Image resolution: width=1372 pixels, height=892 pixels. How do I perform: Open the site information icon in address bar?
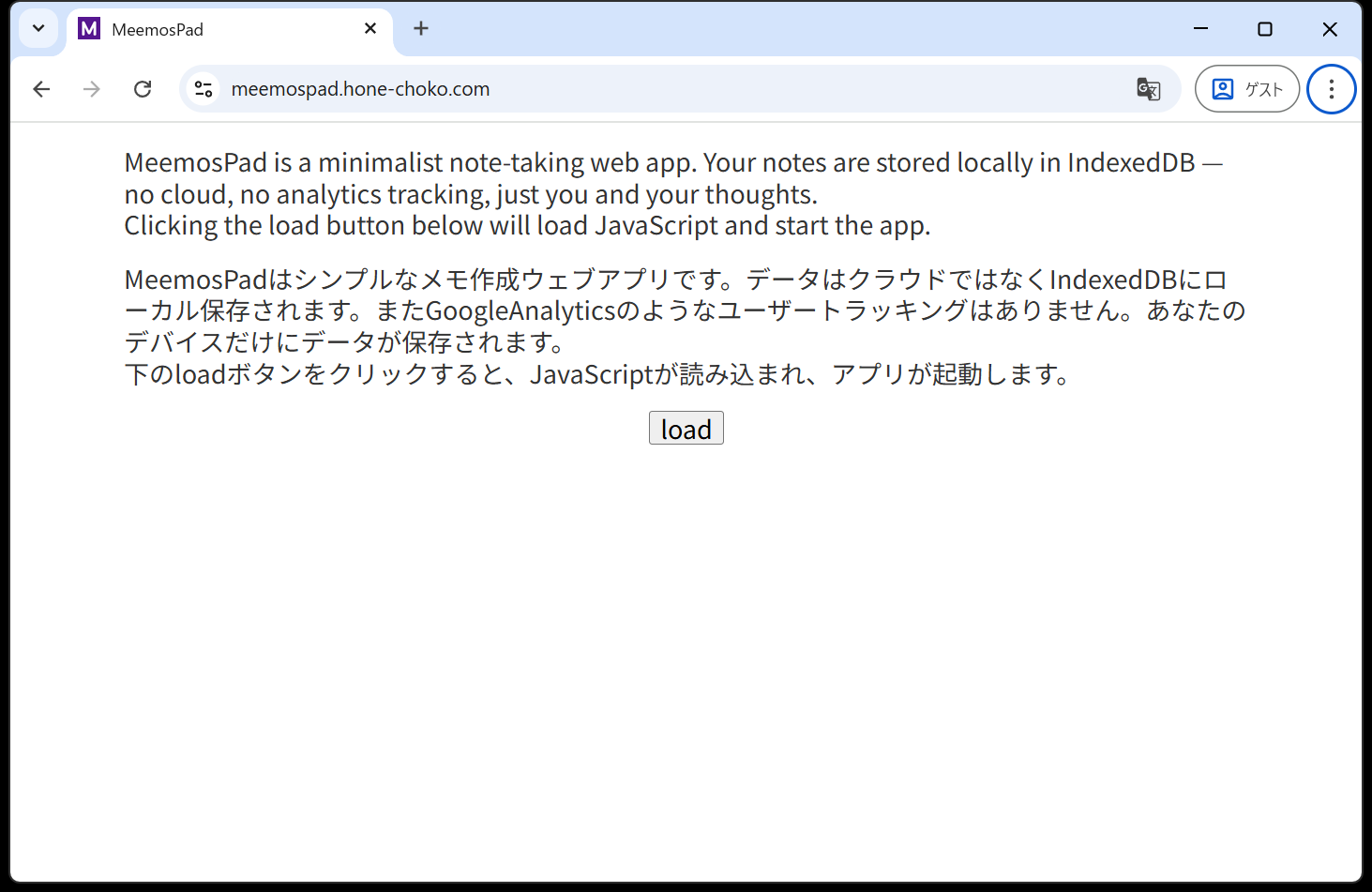tap(204, 89)
